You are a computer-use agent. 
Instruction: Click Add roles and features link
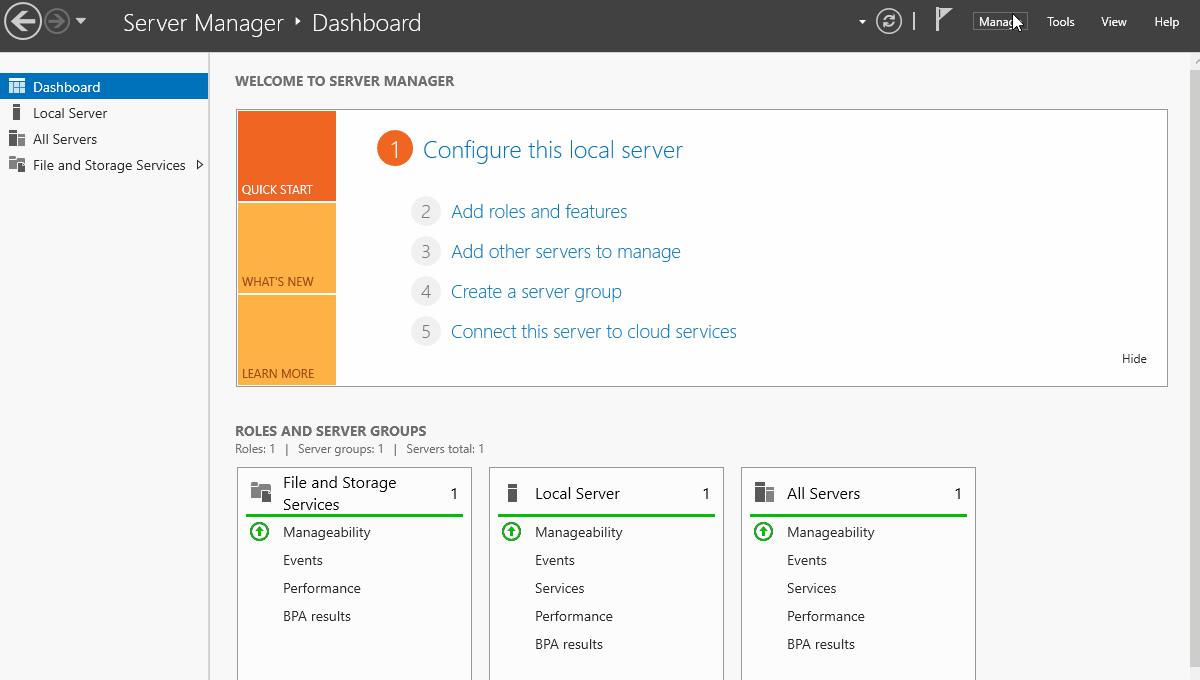tap(539, 211)
